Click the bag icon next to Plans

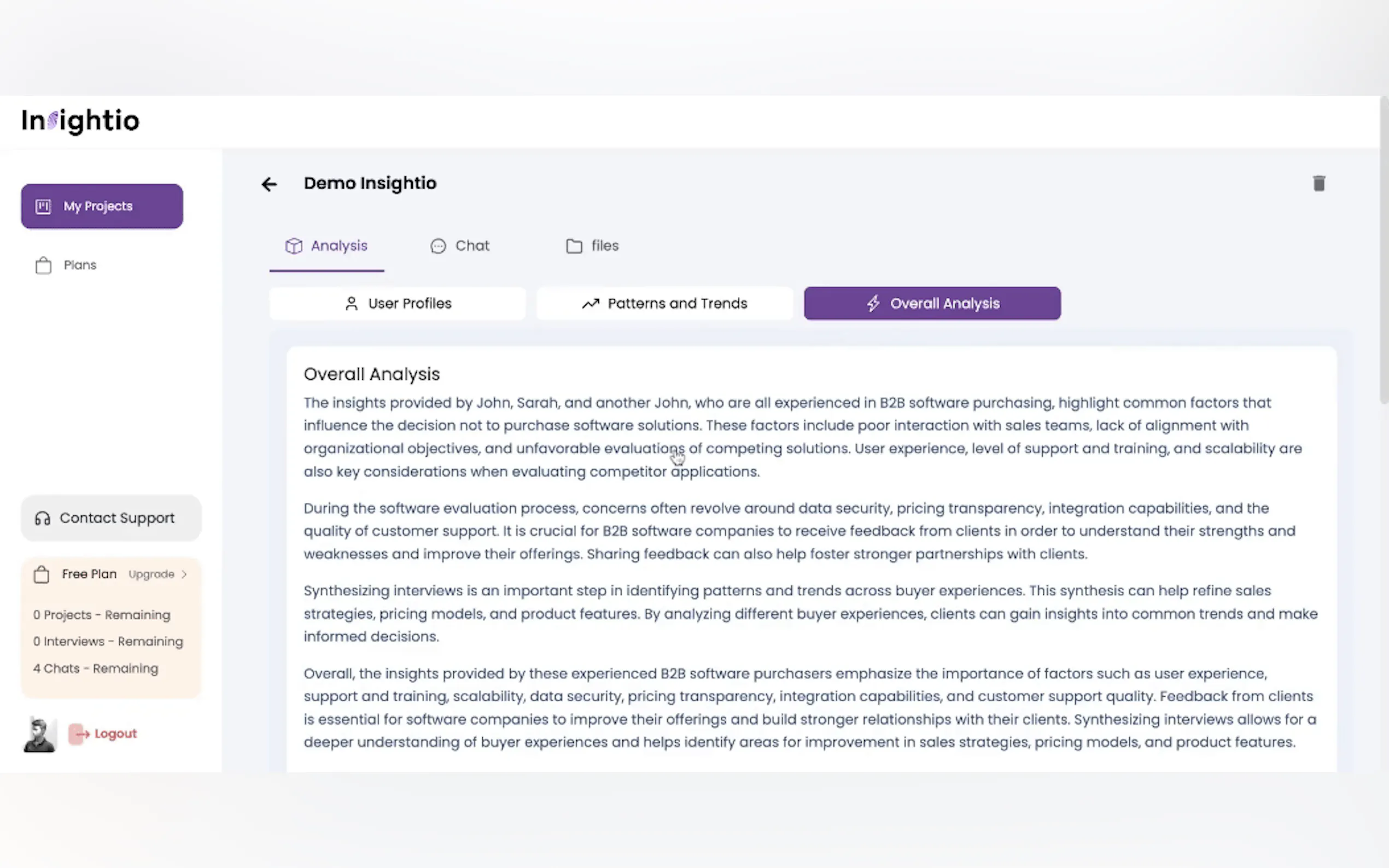[43, 265]
